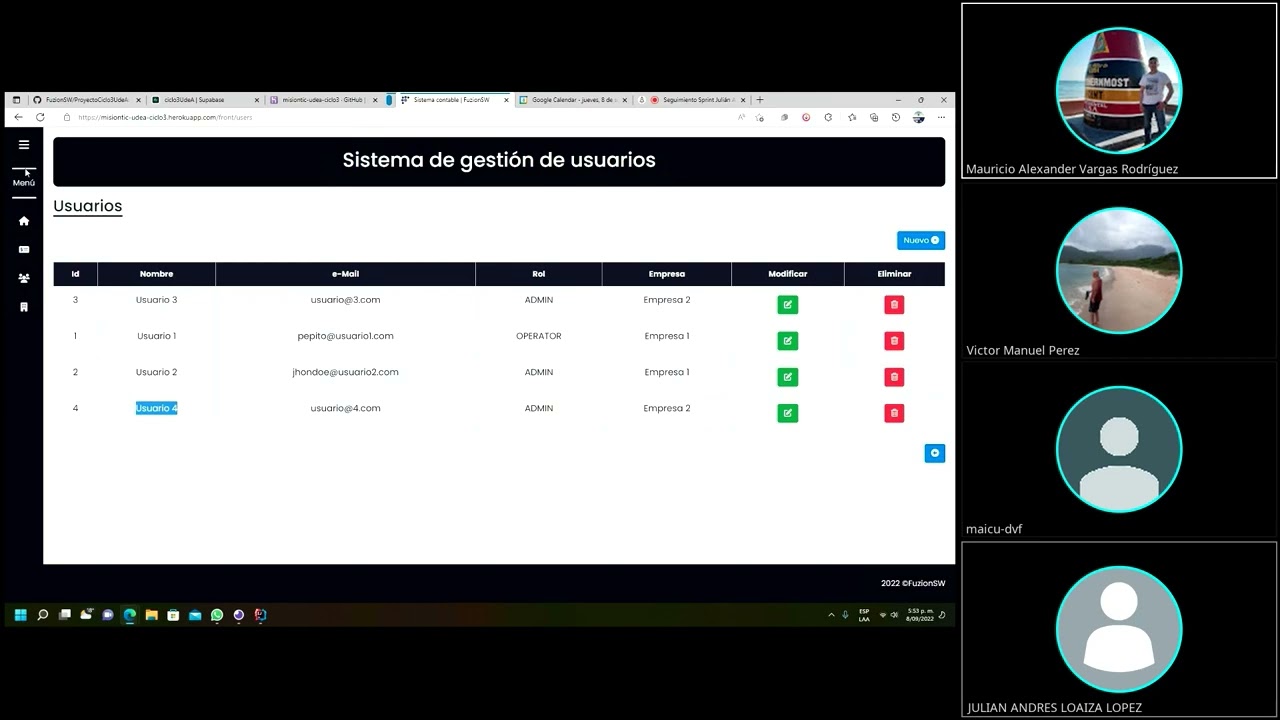Switch to ciclo3UdeA Supabase tab
The width and height of the screenshot is (1280, 720).
(205, 100)
